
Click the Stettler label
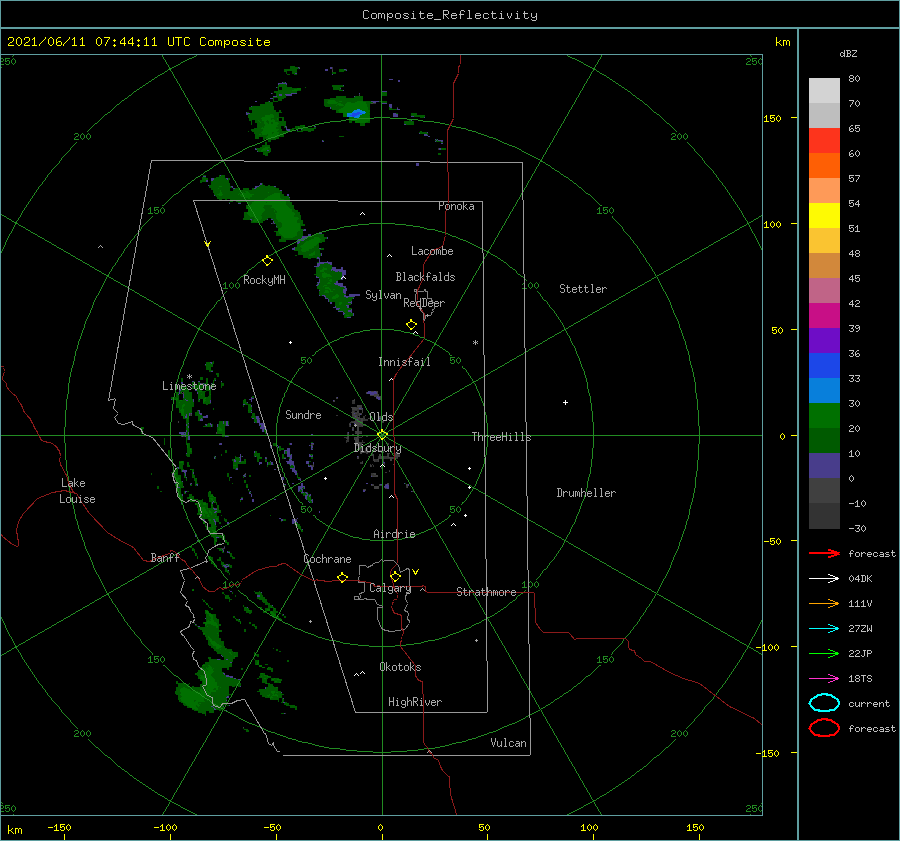click(583, 289)
